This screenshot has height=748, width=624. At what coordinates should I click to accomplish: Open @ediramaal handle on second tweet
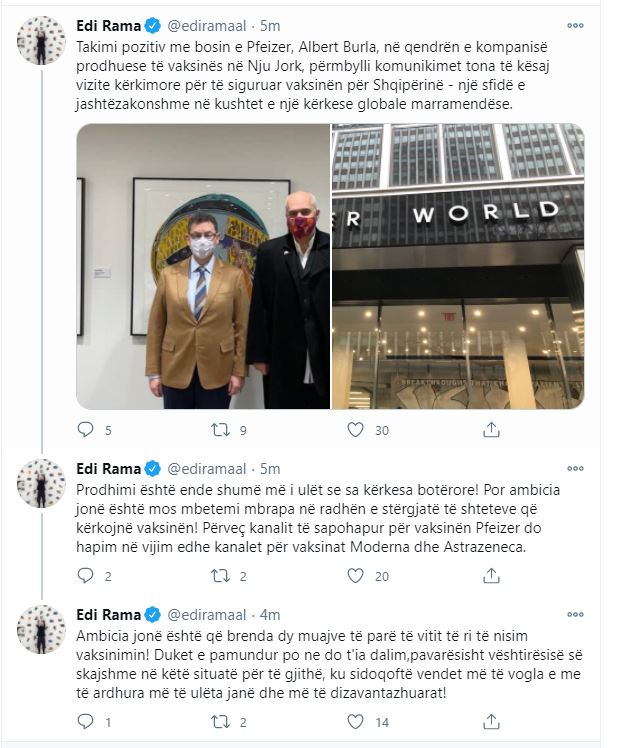[207, 468]
